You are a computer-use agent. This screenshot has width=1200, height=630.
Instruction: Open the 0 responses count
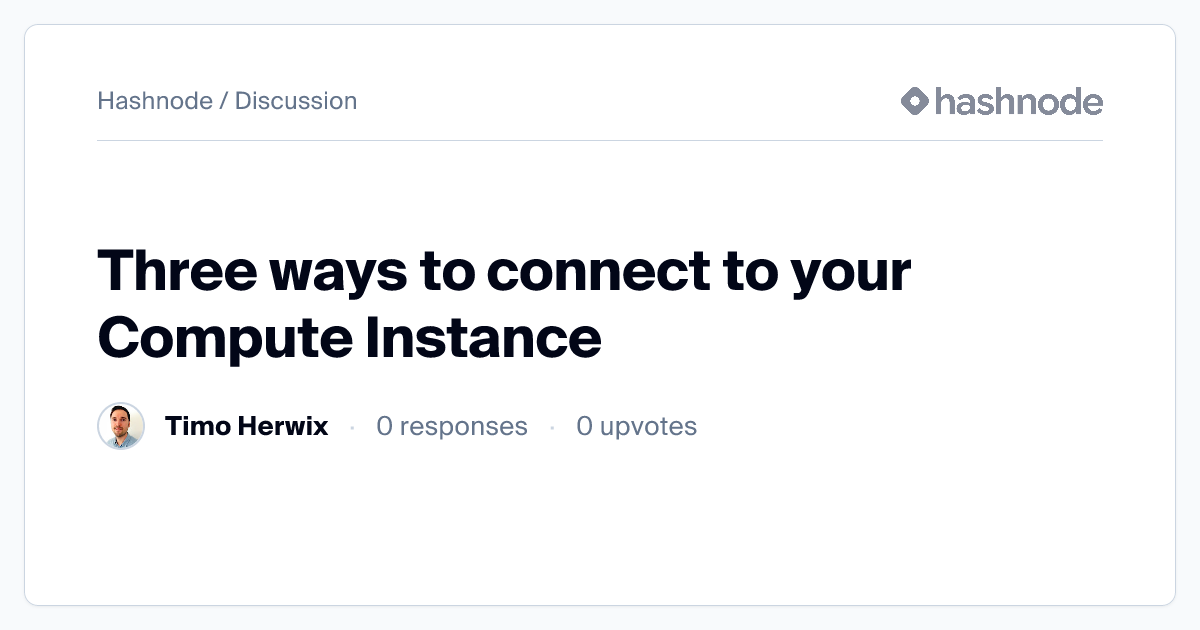tap(451, 426)
